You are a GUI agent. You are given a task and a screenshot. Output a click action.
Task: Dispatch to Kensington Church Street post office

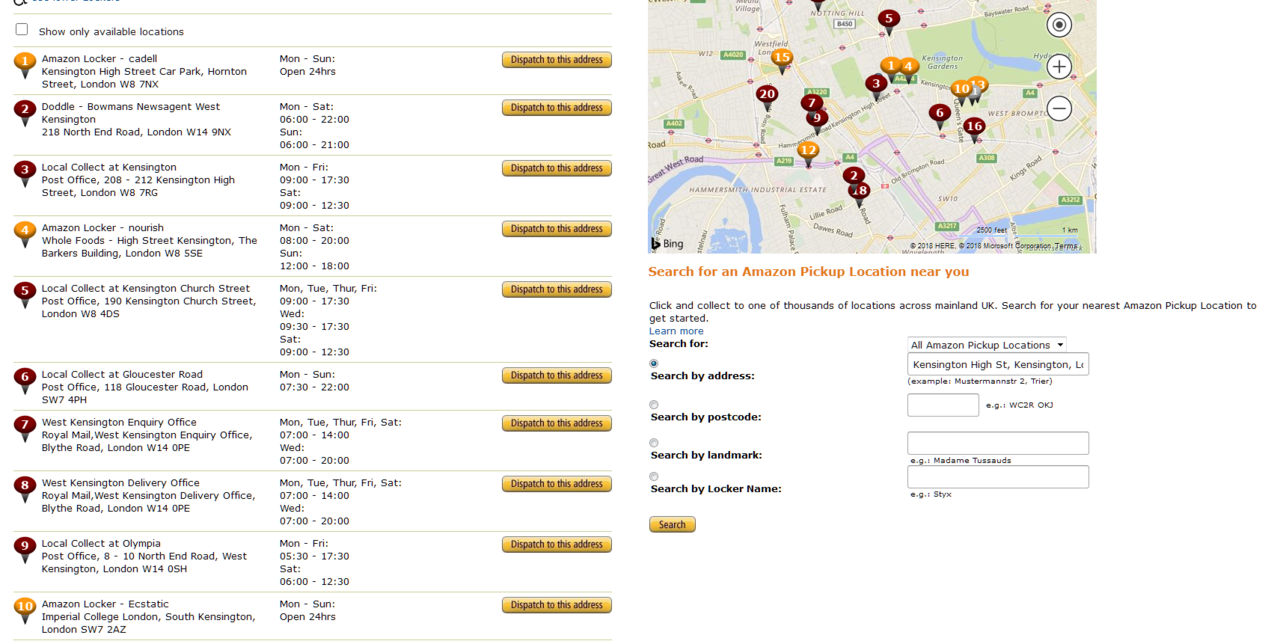(x=557, y=290)
